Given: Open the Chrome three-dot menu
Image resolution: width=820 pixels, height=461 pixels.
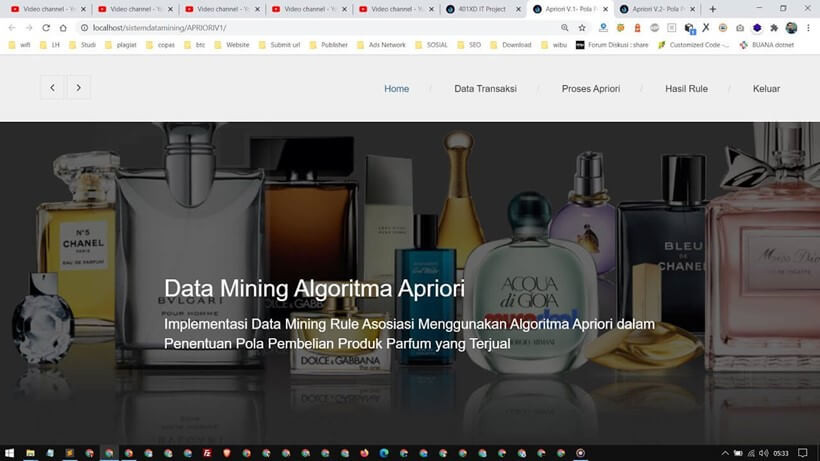Looking at the screenshot, I should pos(808,28).
